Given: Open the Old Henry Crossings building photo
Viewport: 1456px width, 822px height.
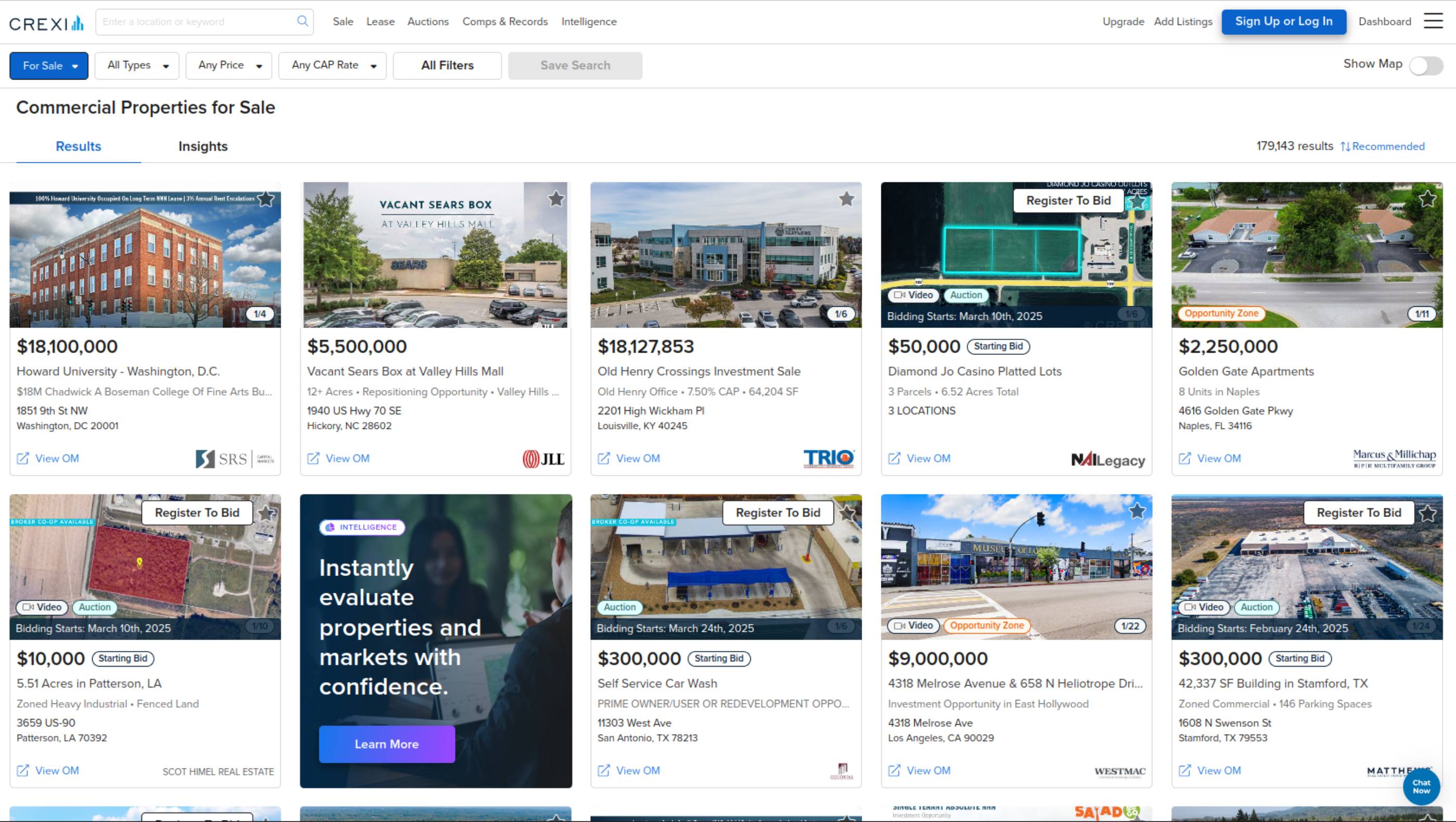Looking at the screenshot, I should [726, 255].
